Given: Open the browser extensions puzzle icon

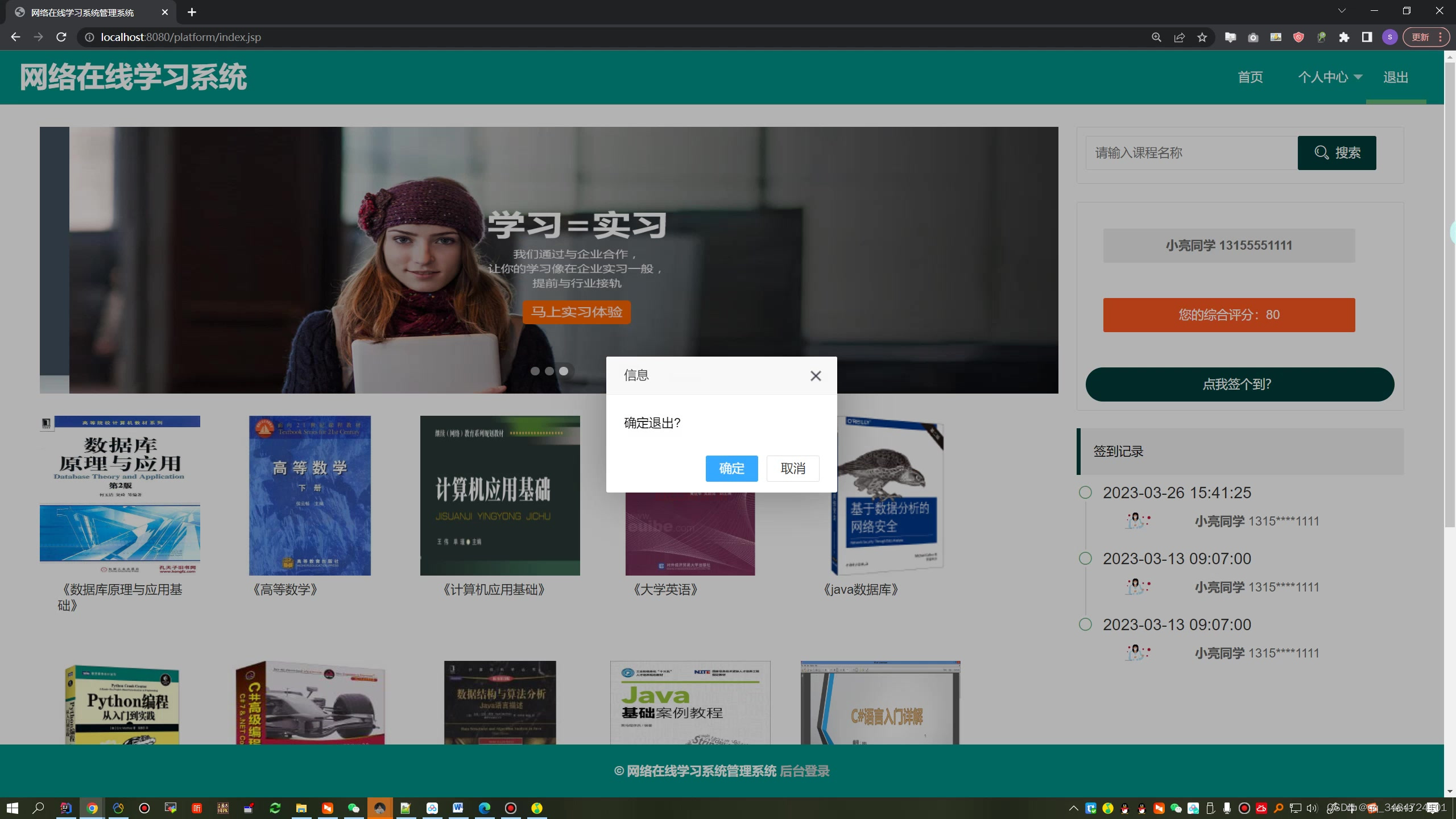Looking at the screenshot, I should tap(1344, 37).
